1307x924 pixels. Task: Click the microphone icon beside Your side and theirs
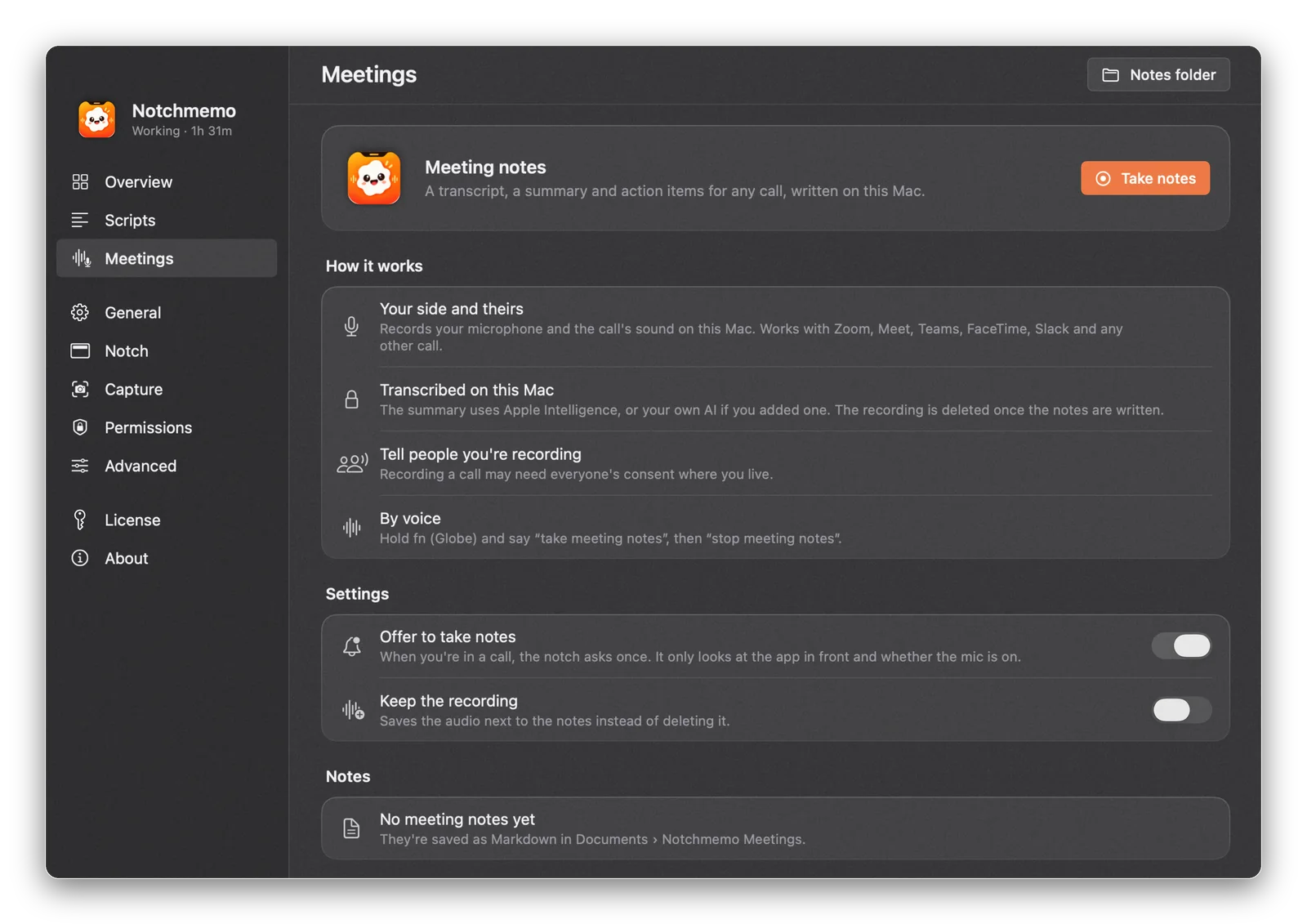(x=351, y=326)
